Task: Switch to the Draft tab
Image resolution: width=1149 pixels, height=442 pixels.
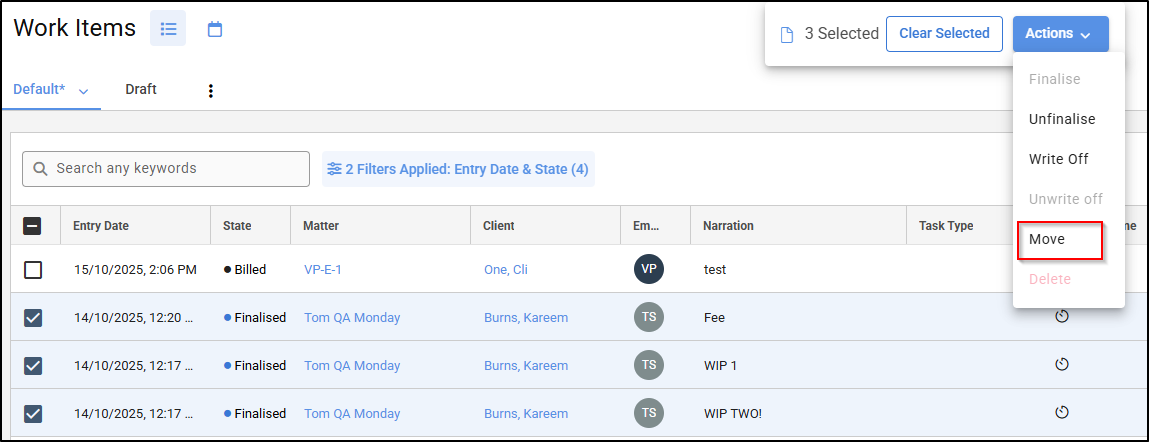Action: (x=141, y=89)
